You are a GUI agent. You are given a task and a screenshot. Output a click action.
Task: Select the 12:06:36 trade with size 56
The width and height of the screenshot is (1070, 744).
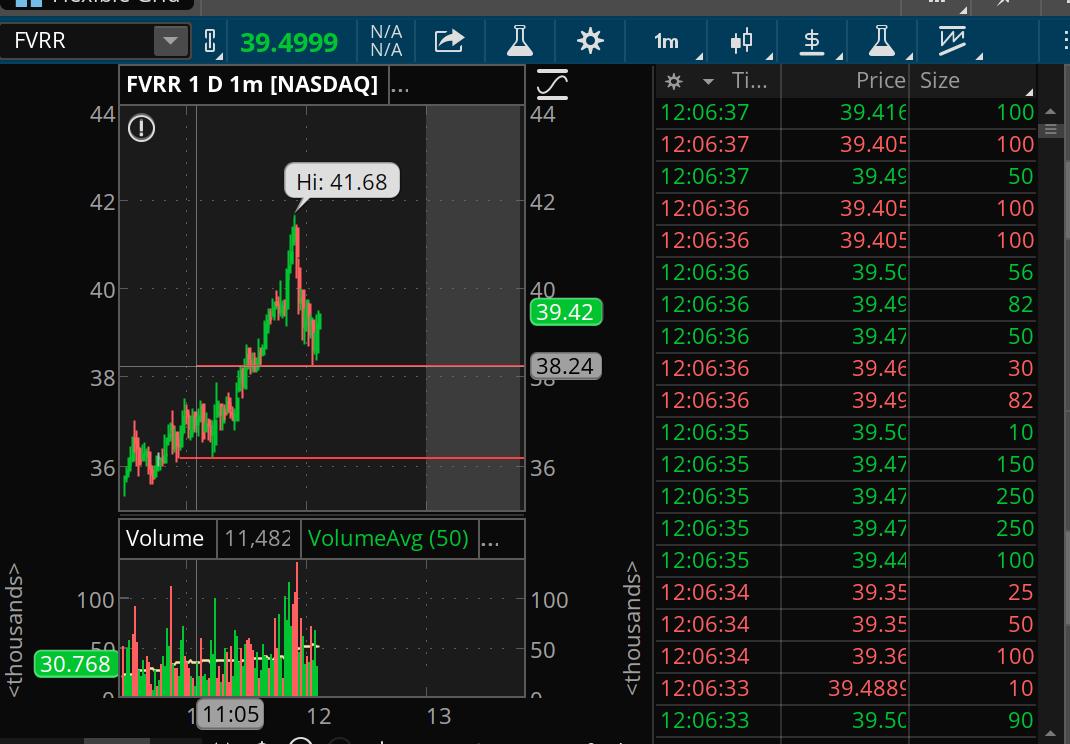point(846,272)
